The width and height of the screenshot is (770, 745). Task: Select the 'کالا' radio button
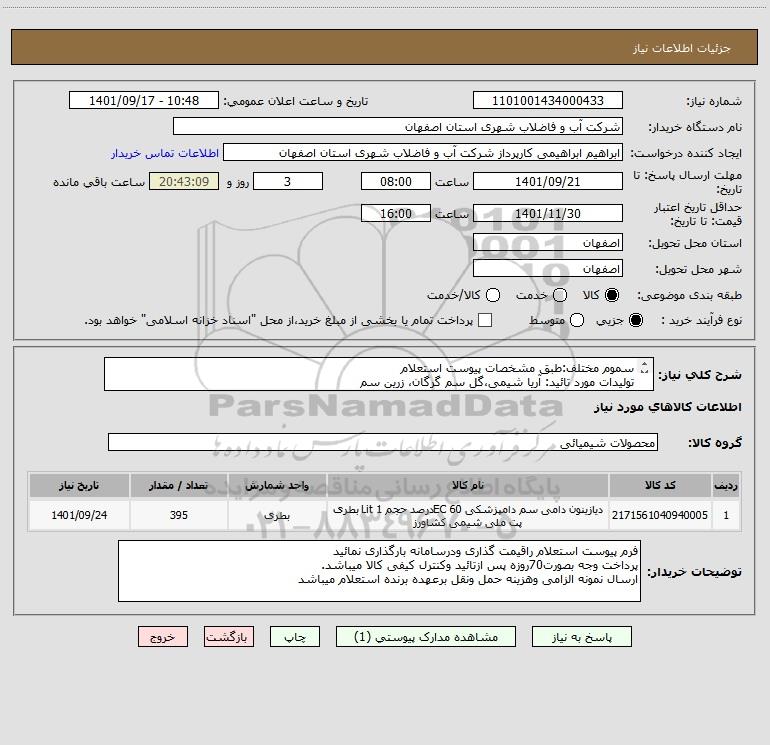(x=612, y=295)
